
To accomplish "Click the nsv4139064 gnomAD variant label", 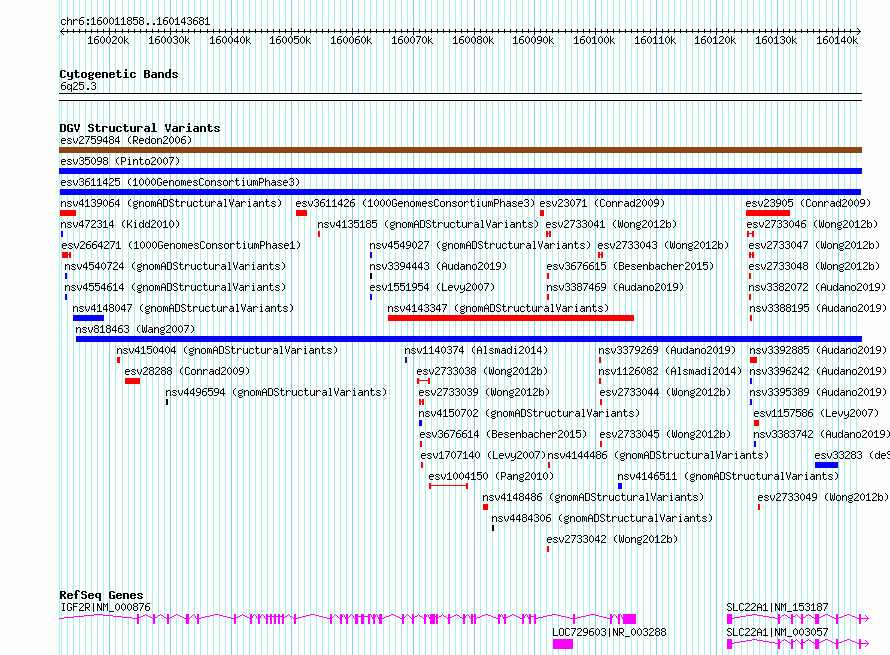I will (x=171, y=203).
